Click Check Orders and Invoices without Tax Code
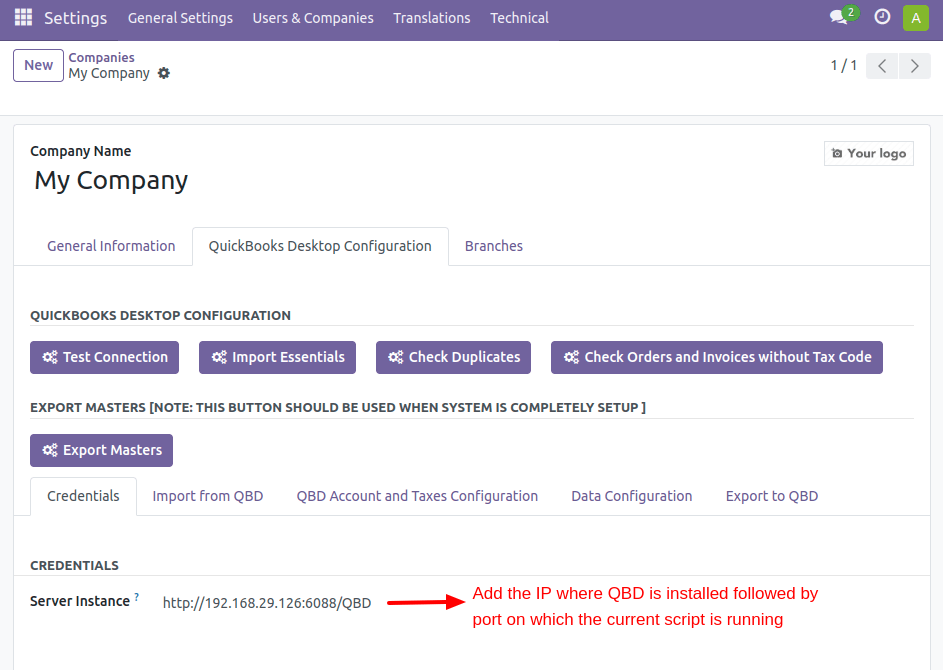Screen dimensions: 943x670 (717, 357)
